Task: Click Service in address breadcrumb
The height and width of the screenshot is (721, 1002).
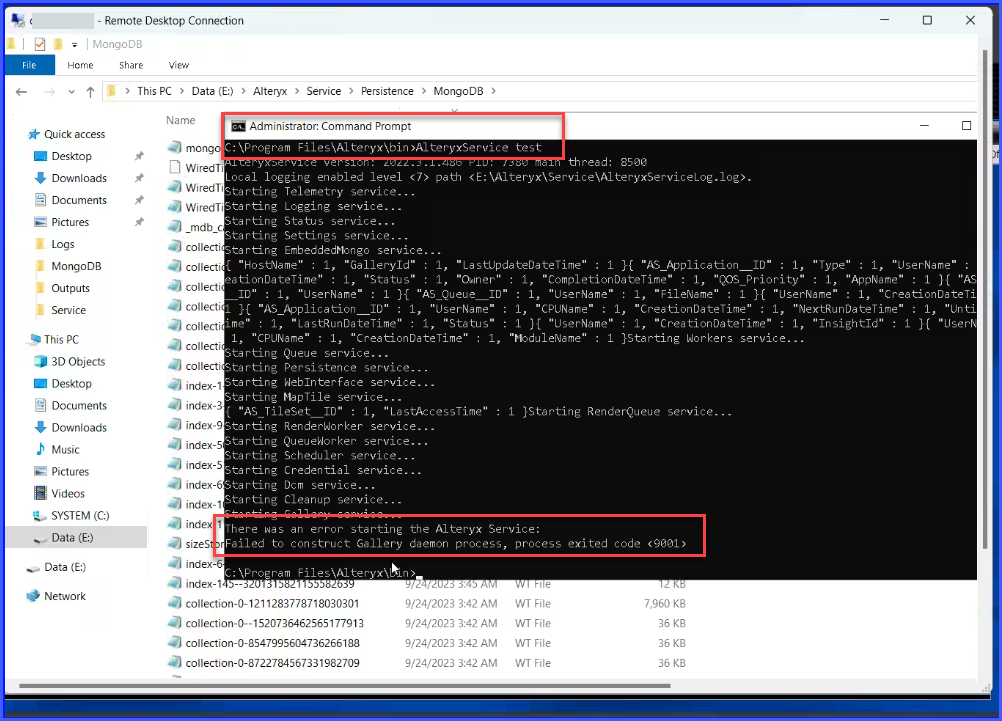Action: click(323, 91)
